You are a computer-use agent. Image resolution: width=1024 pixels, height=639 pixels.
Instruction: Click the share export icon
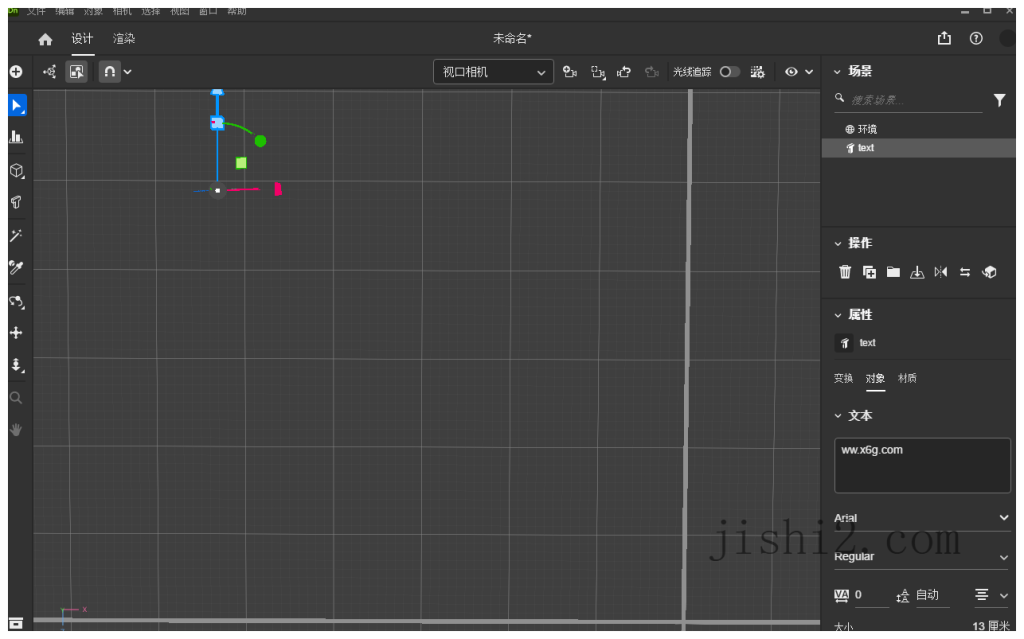point(944,39)
